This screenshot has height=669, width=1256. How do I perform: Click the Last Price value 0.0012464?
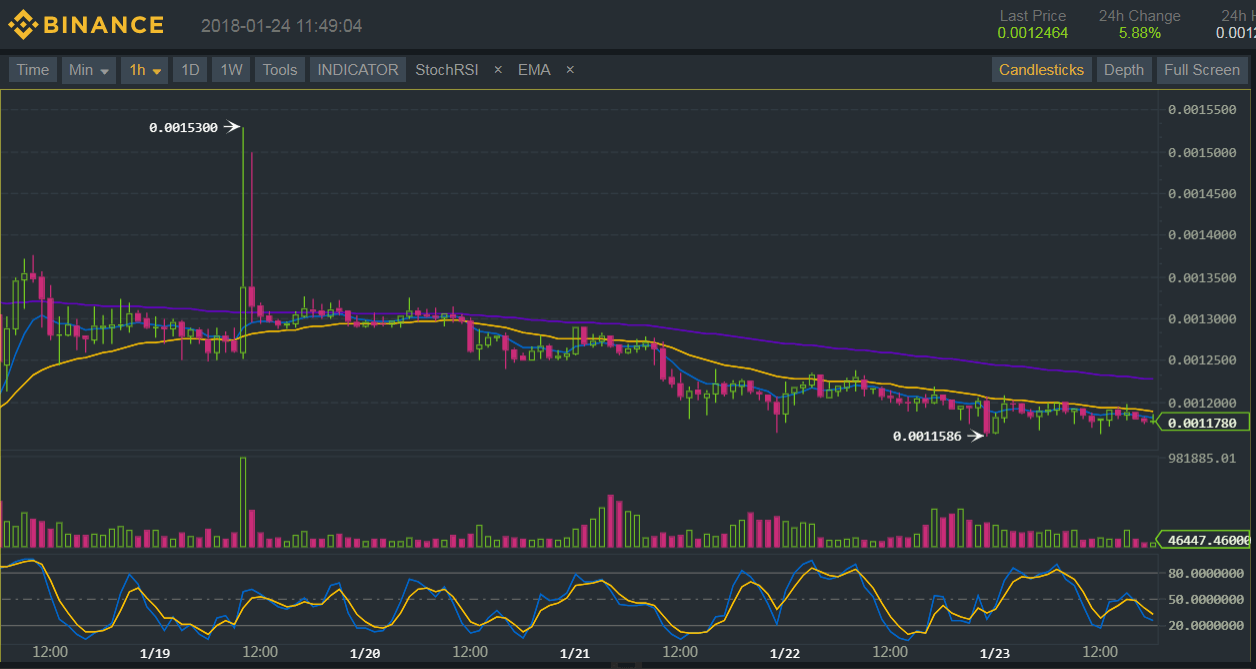(x=1032, y=33)
